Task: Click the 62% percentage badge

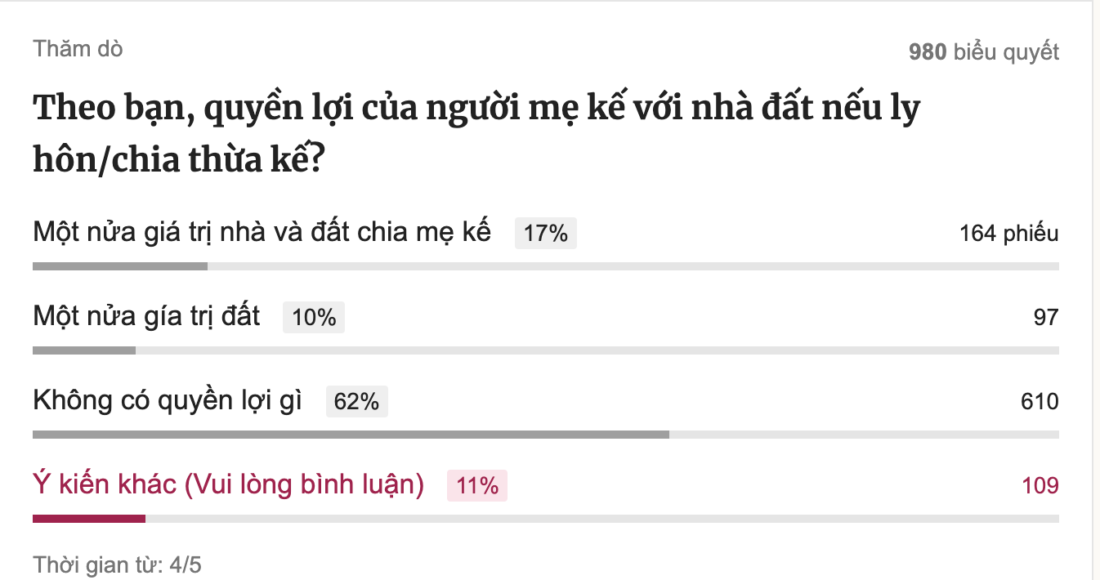Action: point(356,401)
